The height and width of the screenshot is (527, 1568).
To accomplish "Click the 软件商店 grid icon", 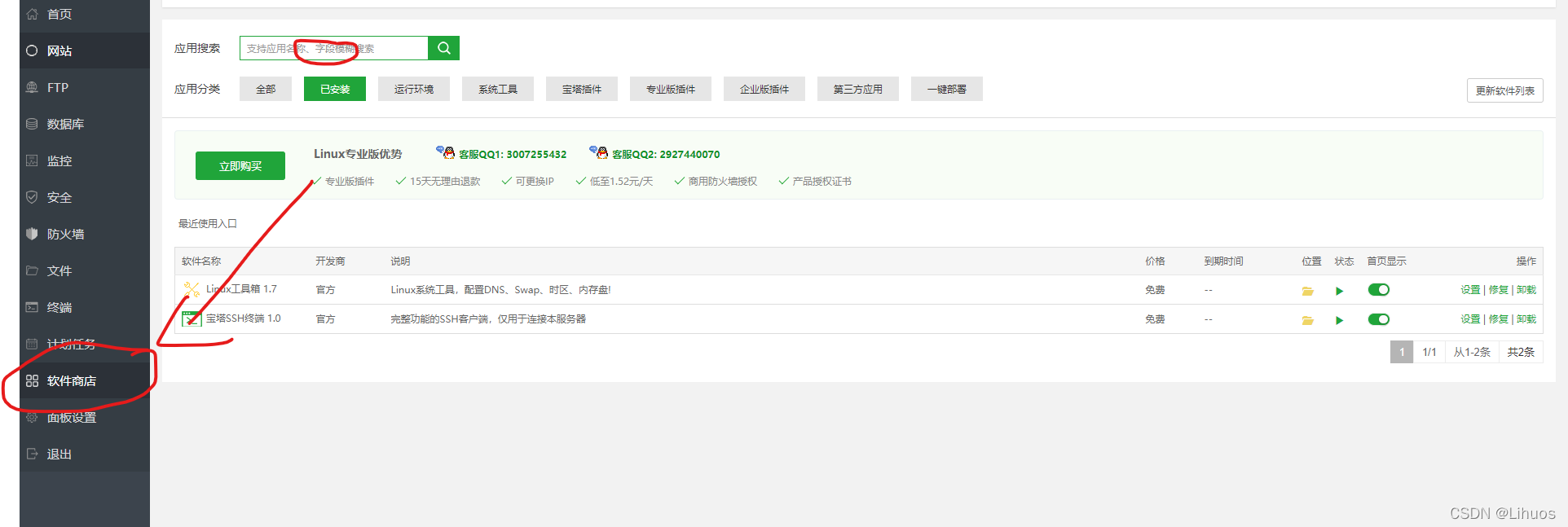I will tap(32, 380).
